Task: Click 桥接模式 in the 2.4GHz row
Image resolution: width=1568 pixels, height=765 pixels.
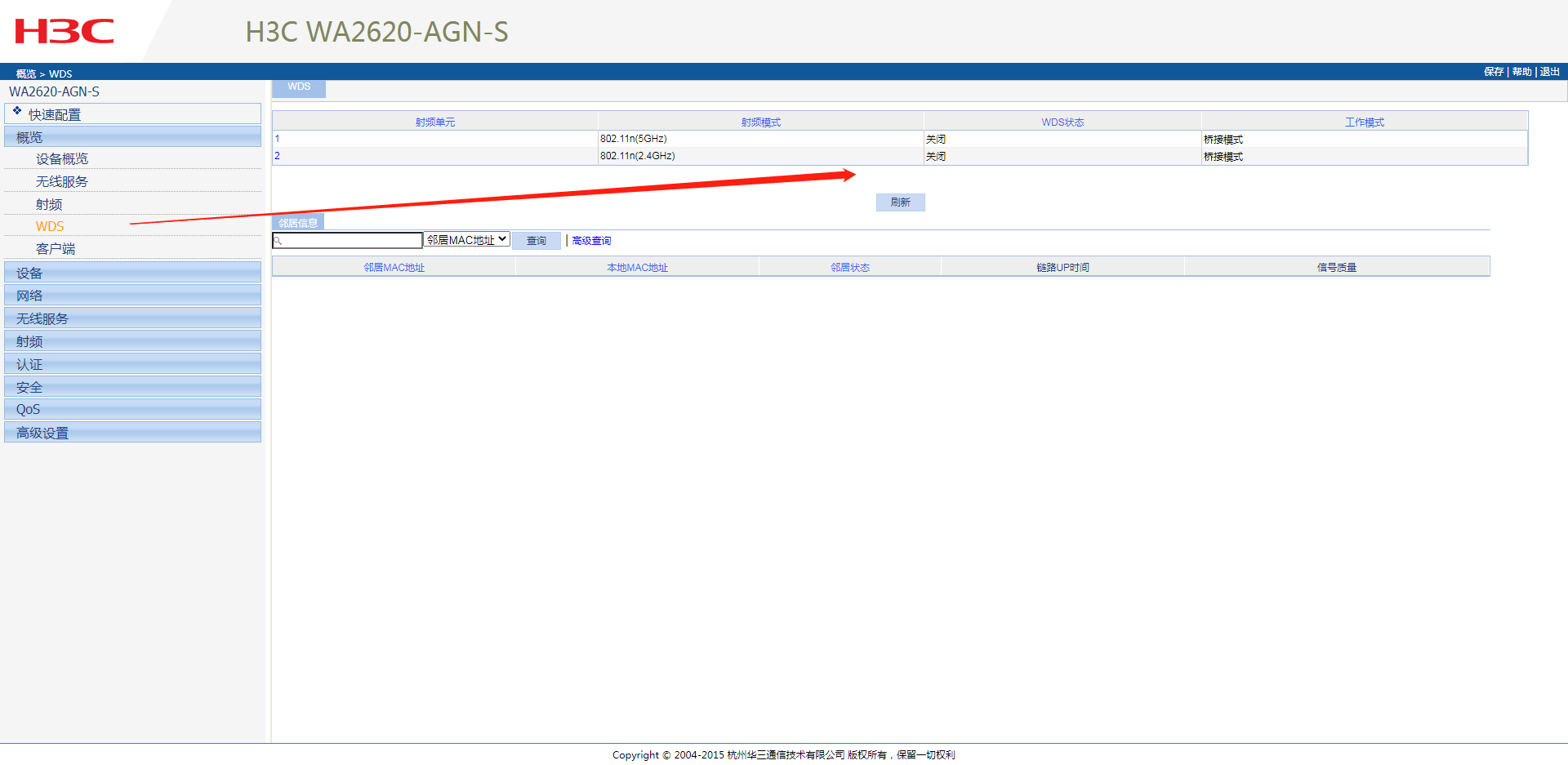Action: 1223,157
